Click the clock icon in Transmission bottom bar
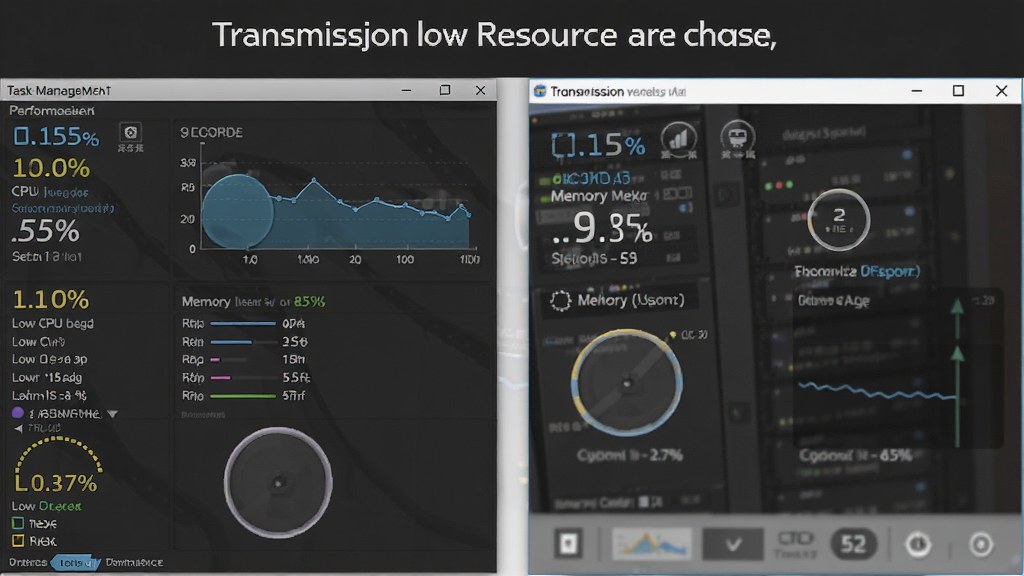 tap(918, 543)
